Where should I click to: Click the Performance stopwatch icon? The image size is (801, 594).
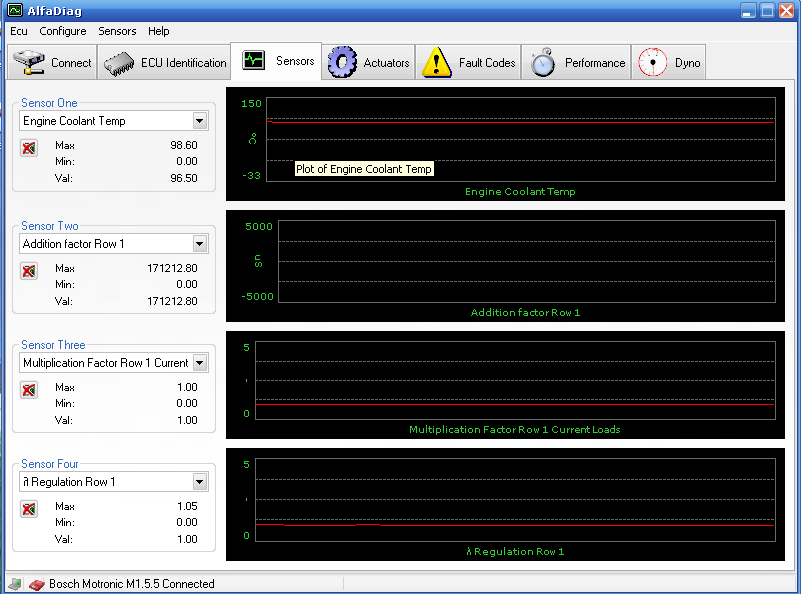pyautogui.click(x=543, y=62)
